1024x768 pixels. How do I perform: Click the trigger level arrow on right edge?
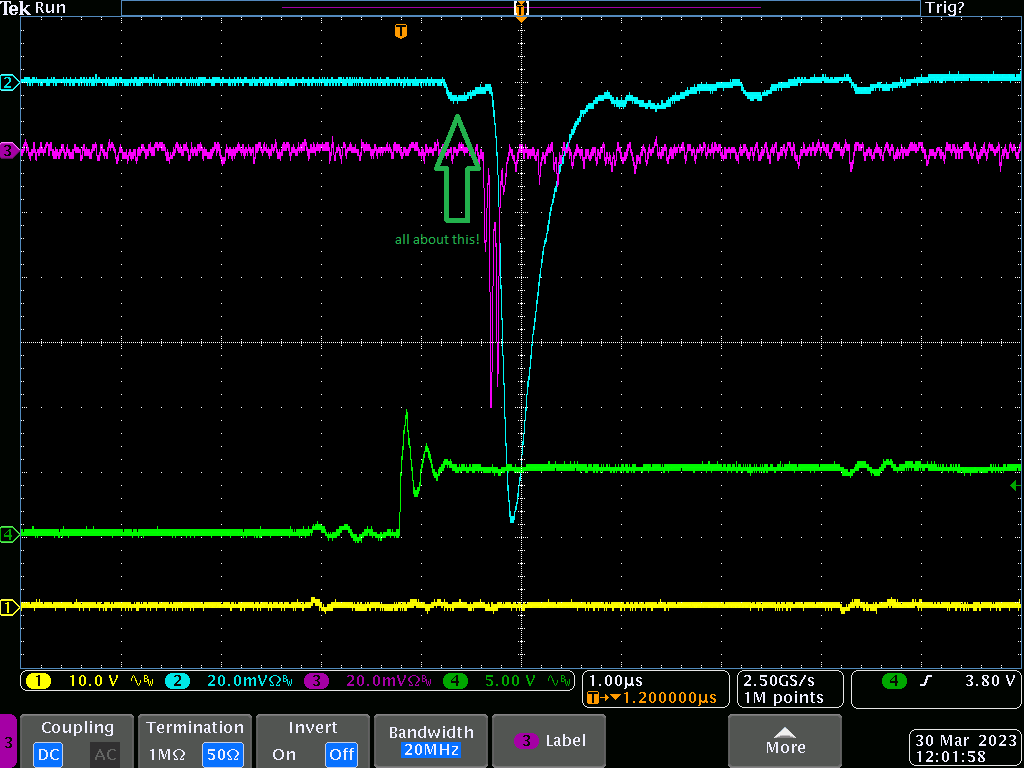point(1015,486)
